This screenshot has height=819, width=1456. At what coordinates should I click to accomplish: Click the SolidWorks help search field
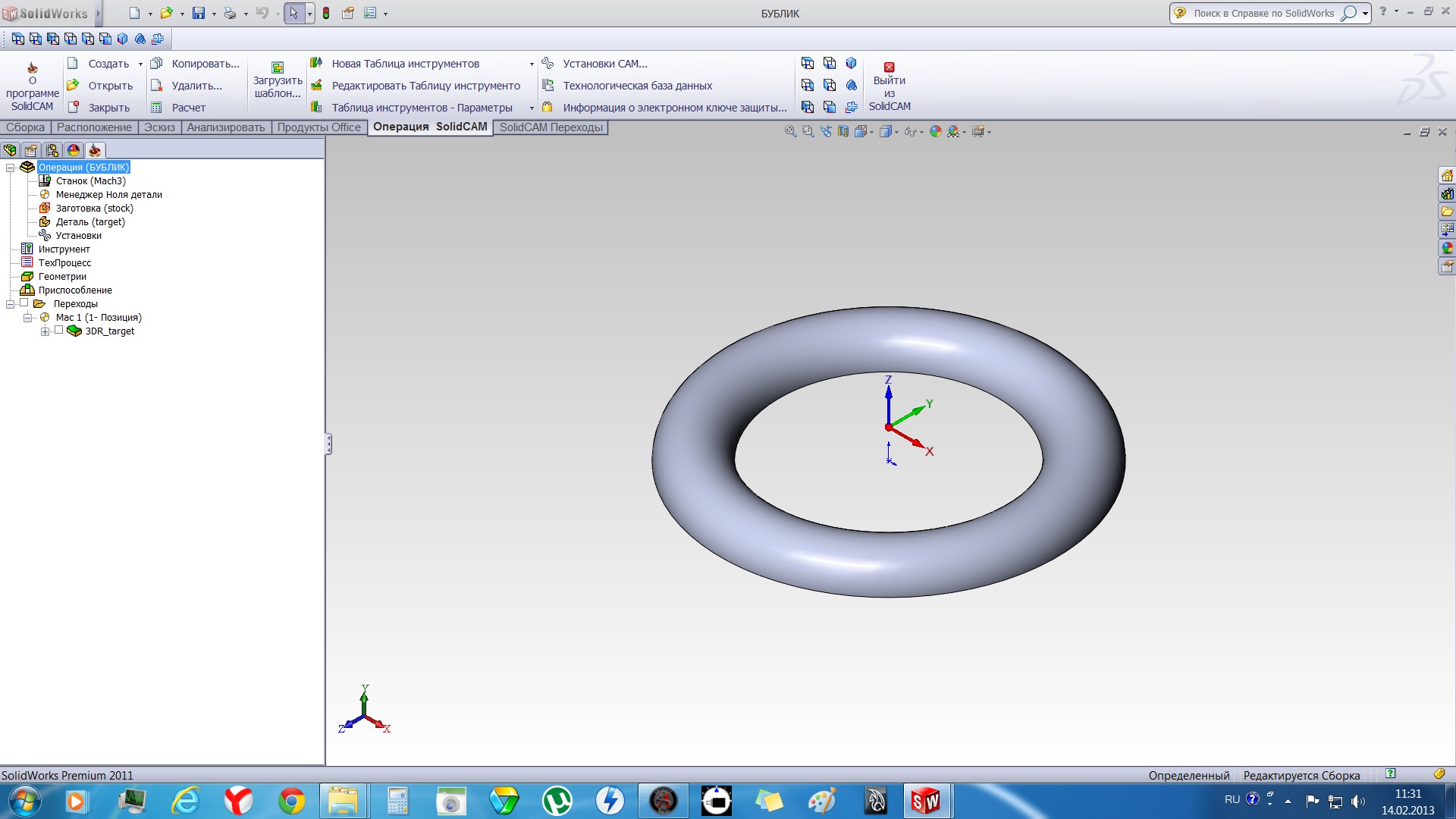pyautogui.click(x=1263, y=14)
